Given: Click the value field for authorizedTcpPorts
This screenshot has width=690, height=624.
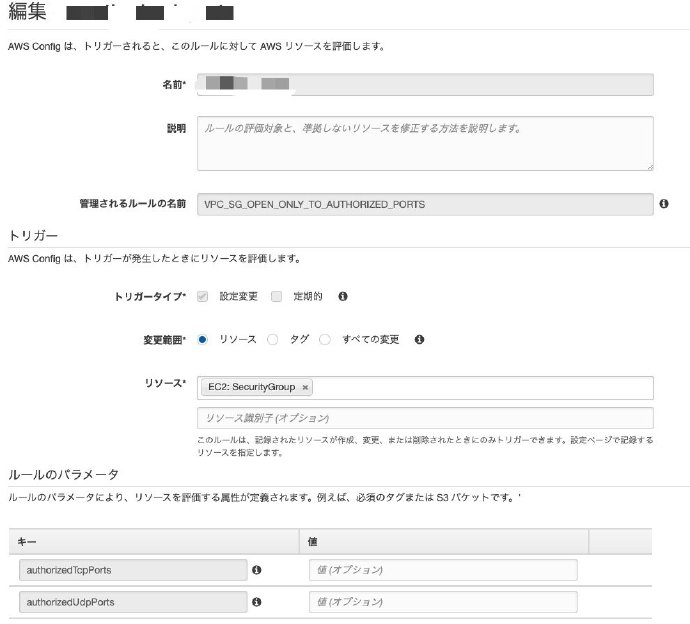Looking at the screenshot, I should point(443,570).
